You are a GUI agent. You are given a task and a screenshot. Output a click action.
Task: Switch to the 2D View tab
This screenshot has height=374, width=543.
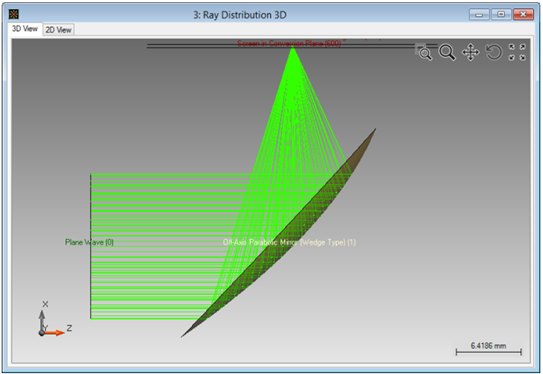(59, 30)
